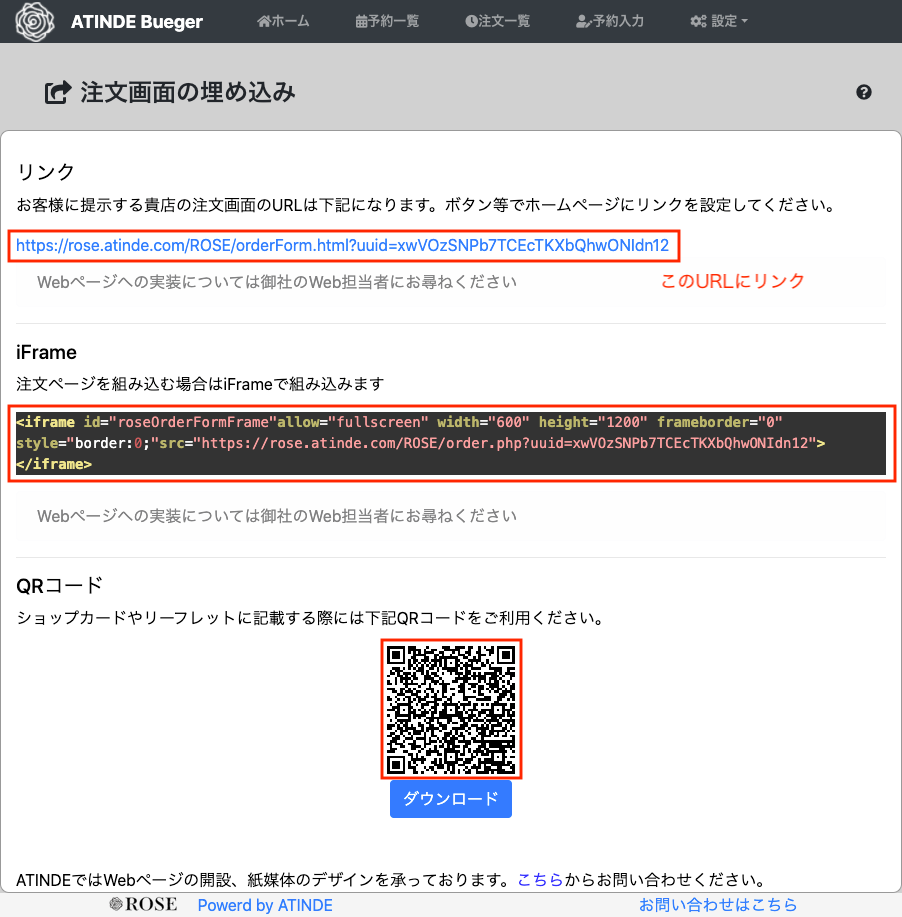Click the iFrame section heading
The image size is (902, 917).
click(x=46, y=353)
